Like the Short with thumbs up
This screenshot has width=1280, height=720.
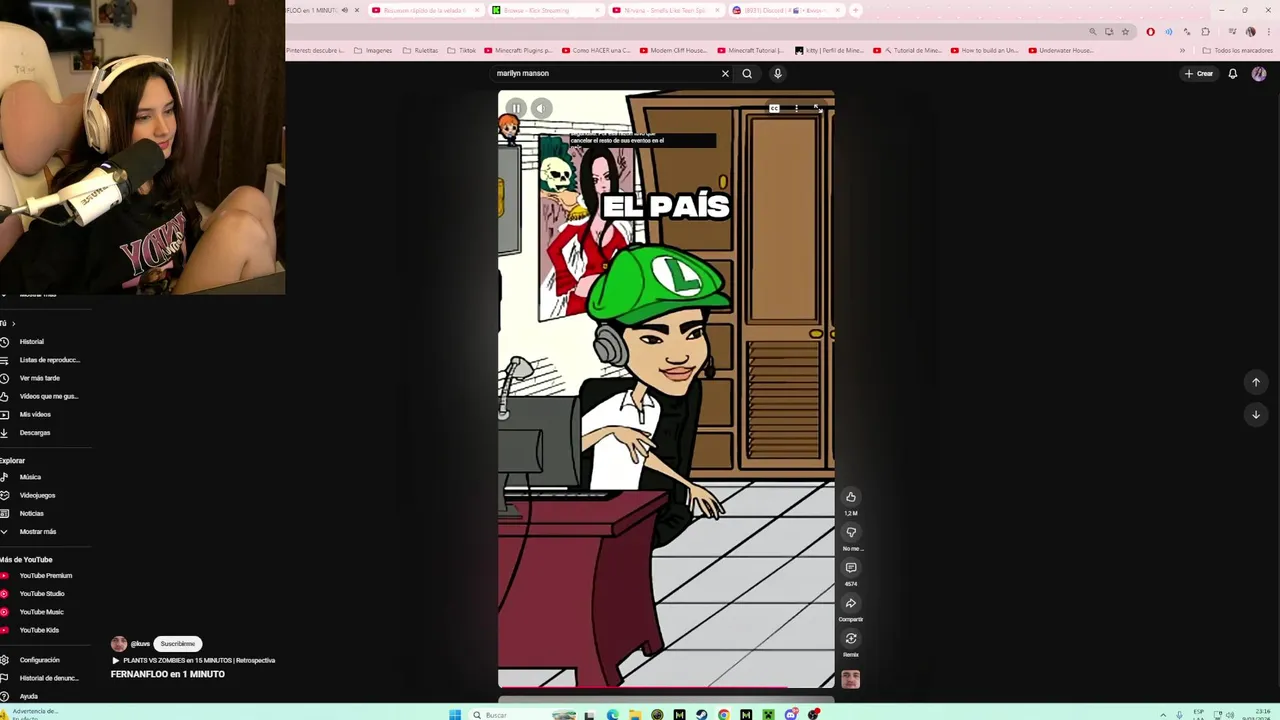(x=851, y=497)
